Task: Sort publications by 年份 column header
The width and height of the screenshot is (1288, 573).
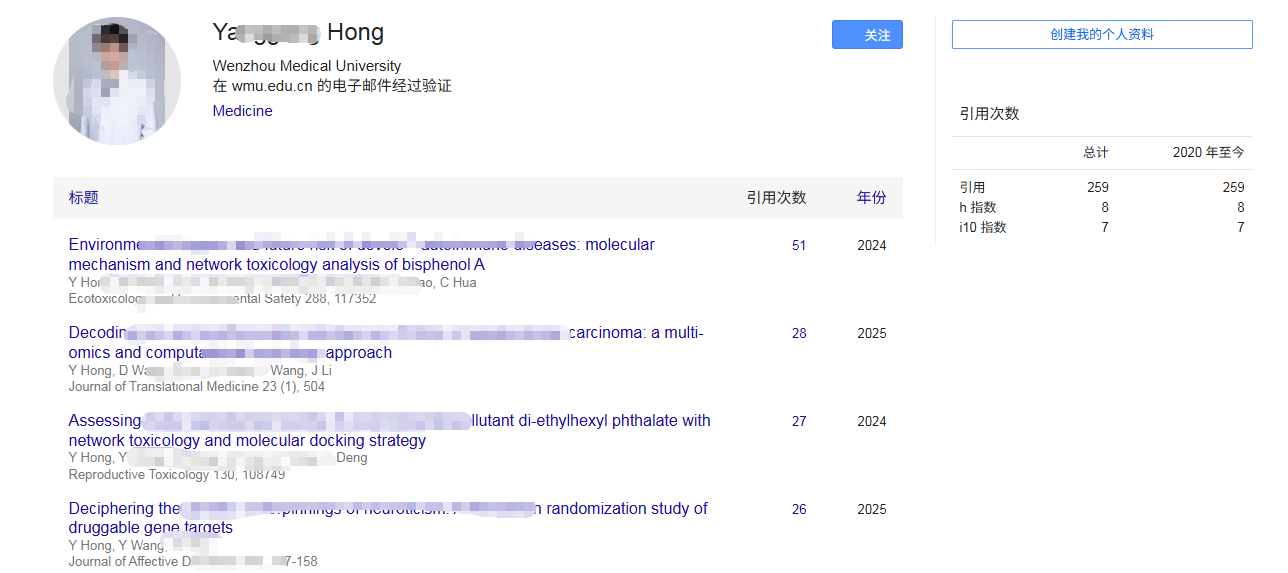Action: click(x=871, y=198)
